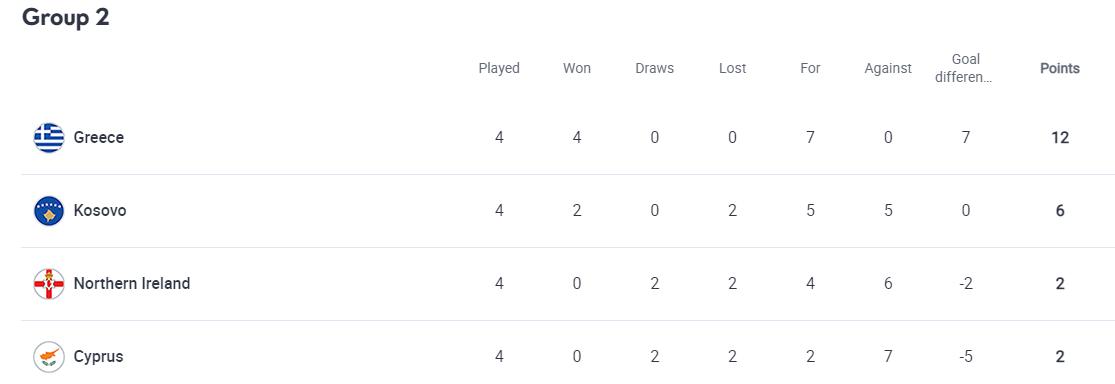Click the Draws column header
Image resolution: width=1115 pixels, height=384 pixels.
654,68
